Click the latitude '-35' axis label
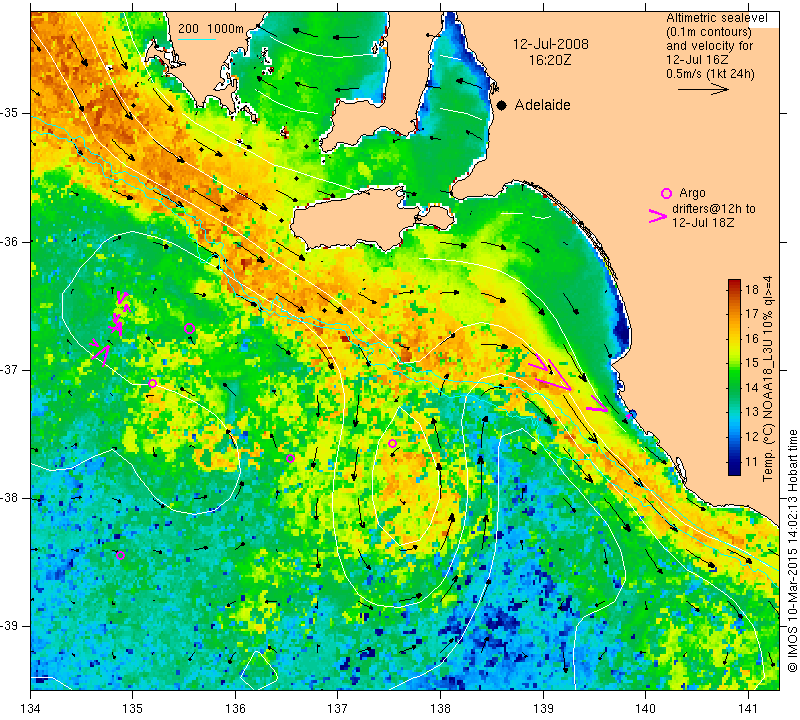The image size is (800, 720). click(11, 113)
